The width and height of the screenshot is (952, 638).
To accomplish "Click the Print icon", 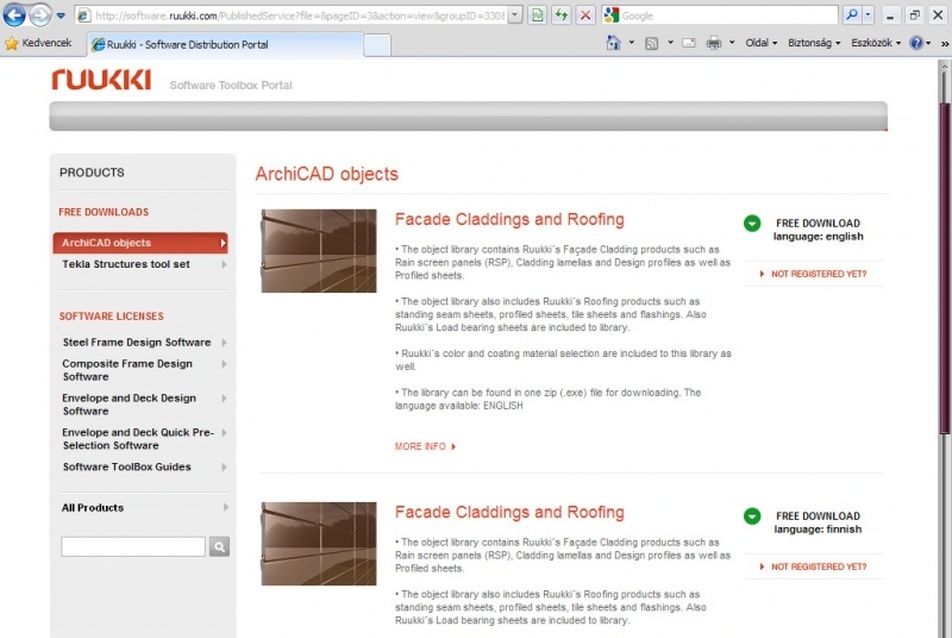I will tap(714, 42).
